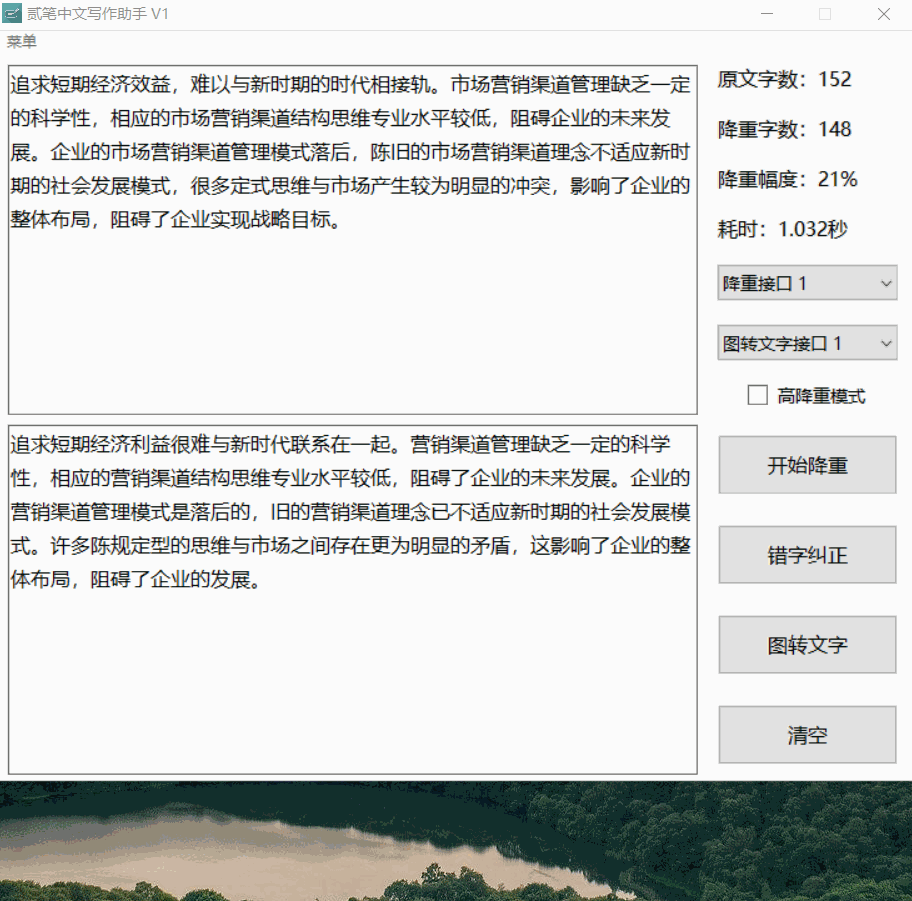Image resolution: width=912 pixels, height=901 pixels.
Task: Minimize the 贰笔中文写作助手 window
Action: pos(767,14)
